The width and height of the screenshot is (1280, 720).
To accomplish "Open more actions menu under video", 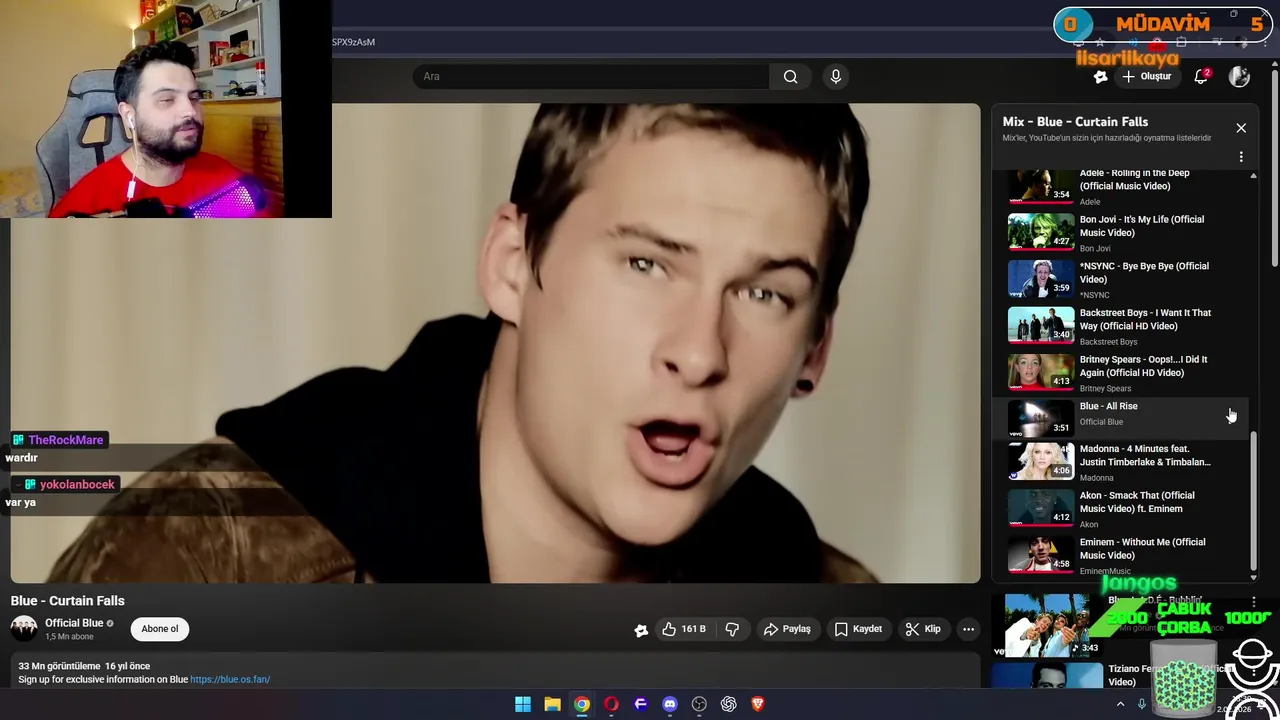I will 968,629.
